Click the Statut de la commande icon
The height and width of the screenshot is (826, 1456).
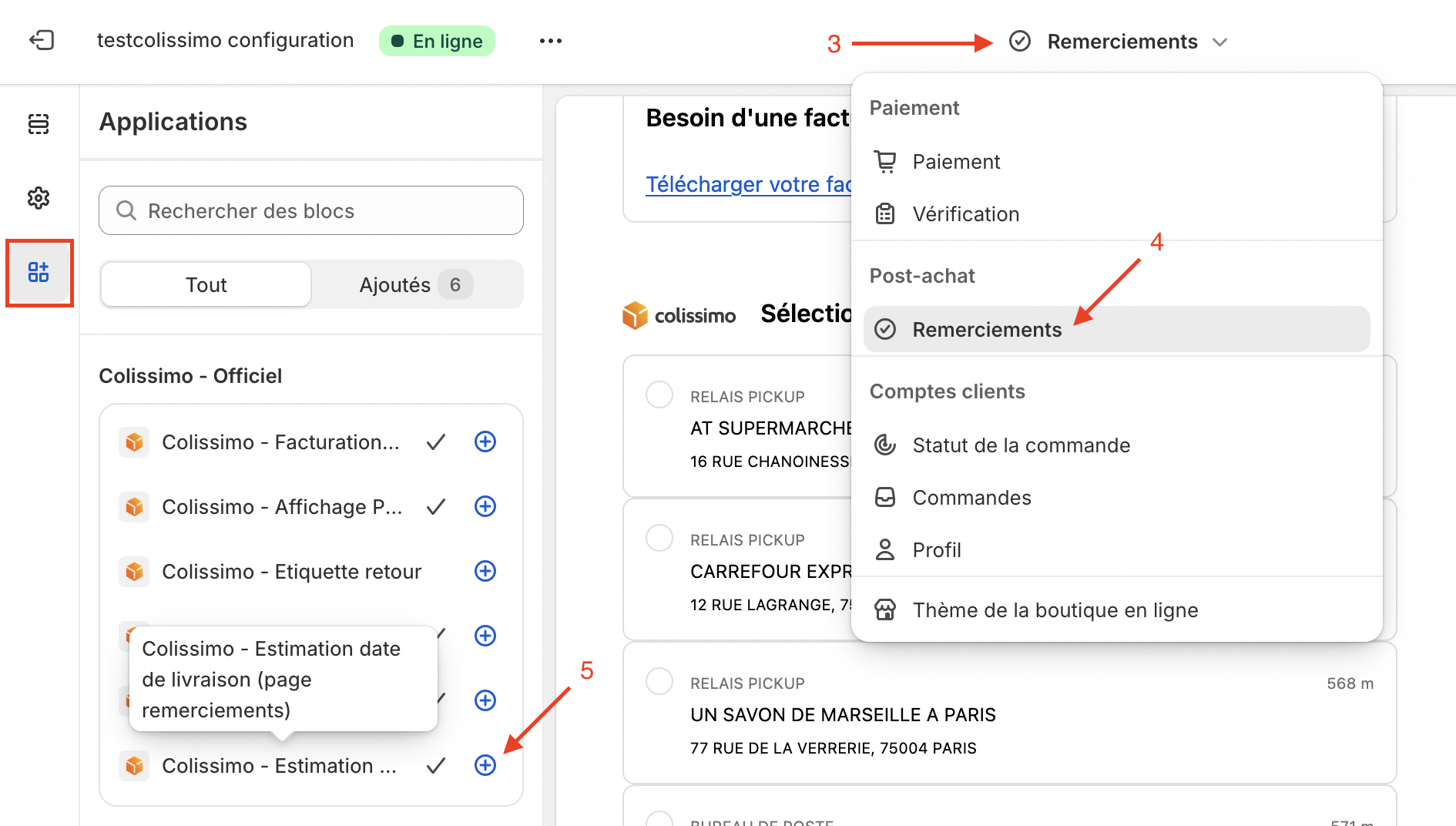pos(885,445)
